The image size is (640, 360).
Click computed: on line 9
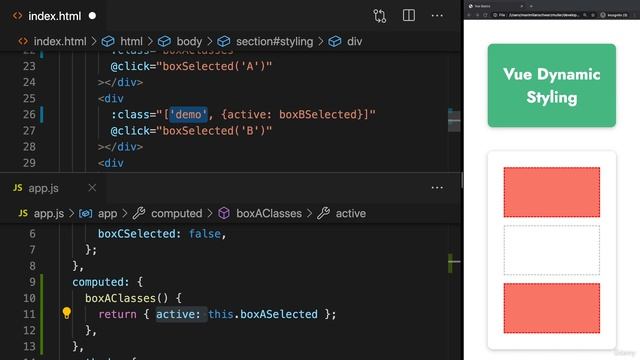click(101, 282)
